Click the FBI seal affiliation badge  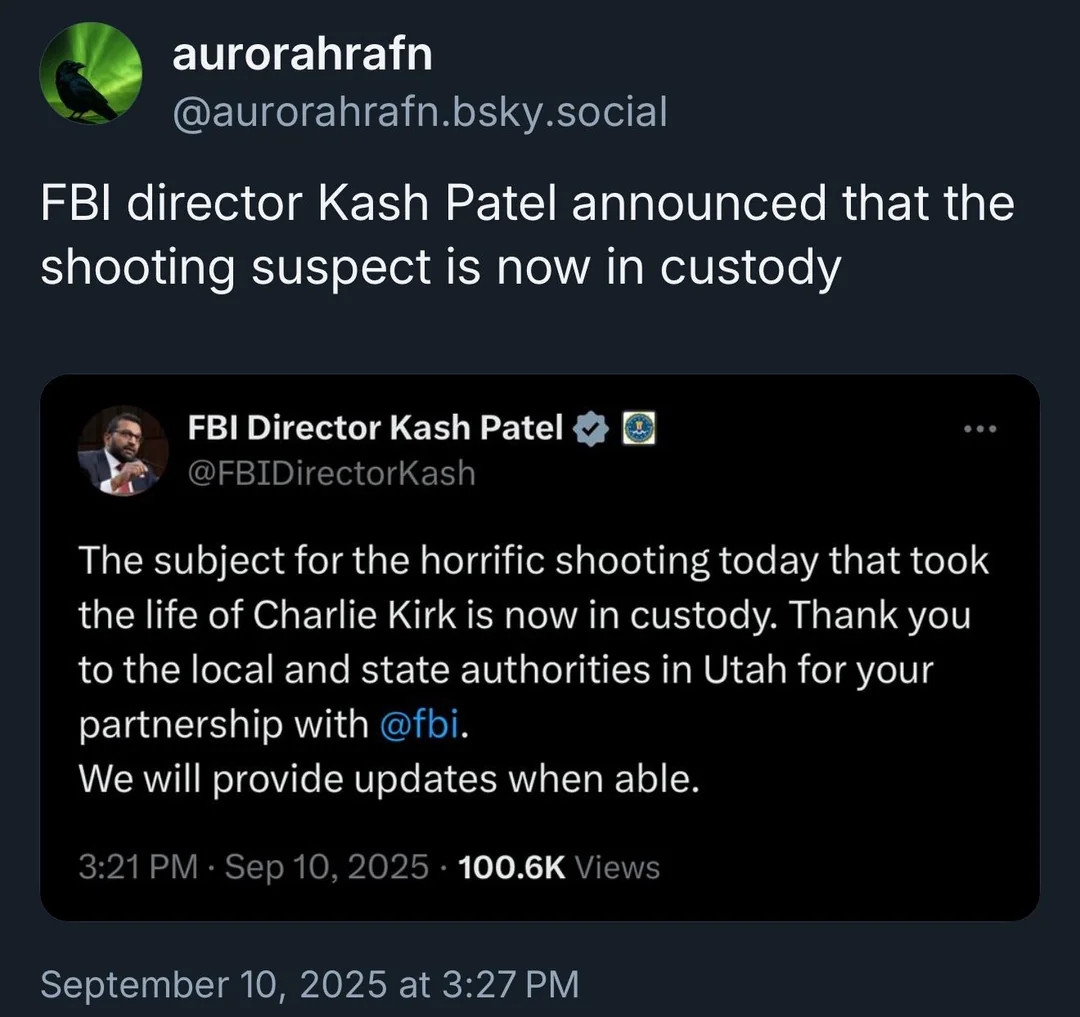click(639, 429)
